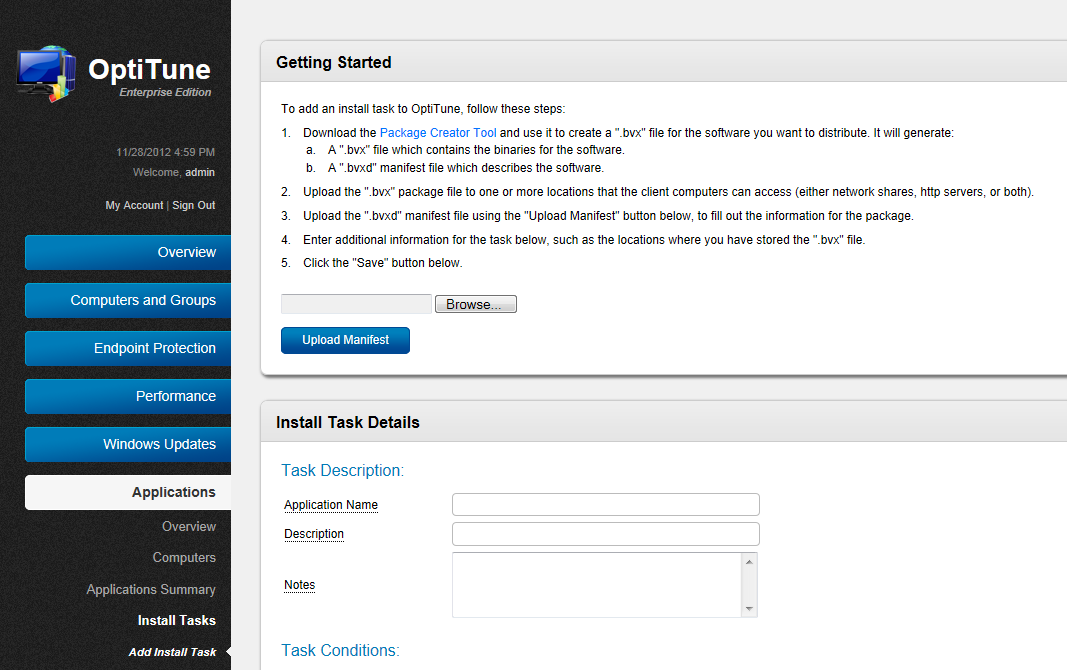Go to Endpoint Protection
The width and height of the screenshot is (1067, 670).
point(127,348)
